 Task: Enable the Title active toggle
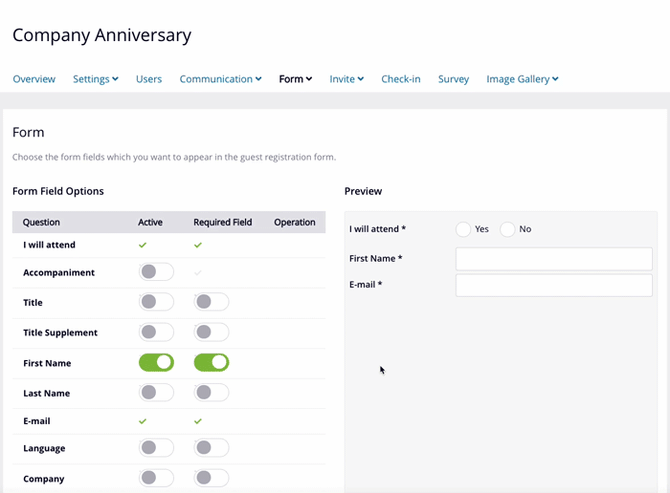coord(156,302)
